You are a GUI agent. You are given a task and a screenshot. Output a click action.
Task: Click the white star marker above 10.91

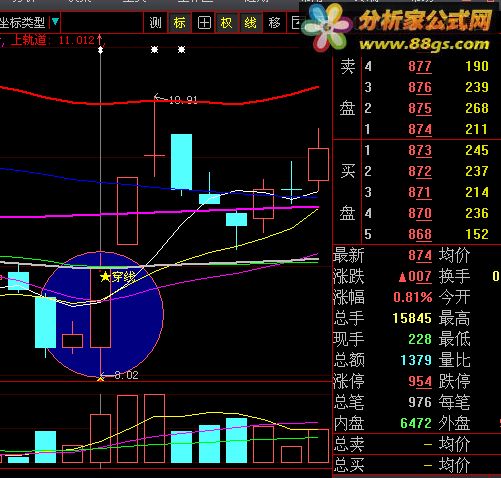tap(154, 50)
